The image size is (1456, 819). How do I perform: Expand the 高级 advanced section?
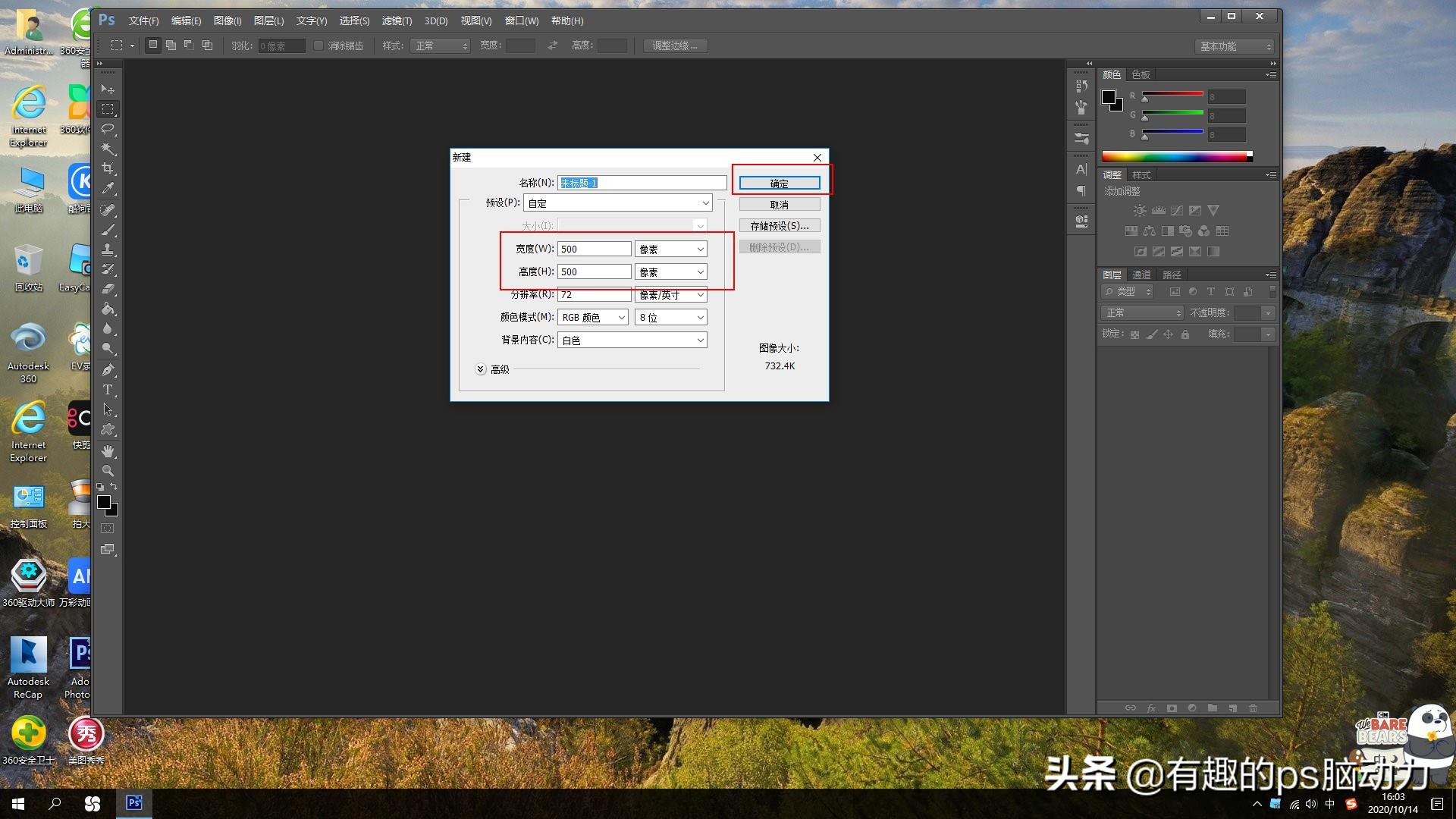coord(481,369)
